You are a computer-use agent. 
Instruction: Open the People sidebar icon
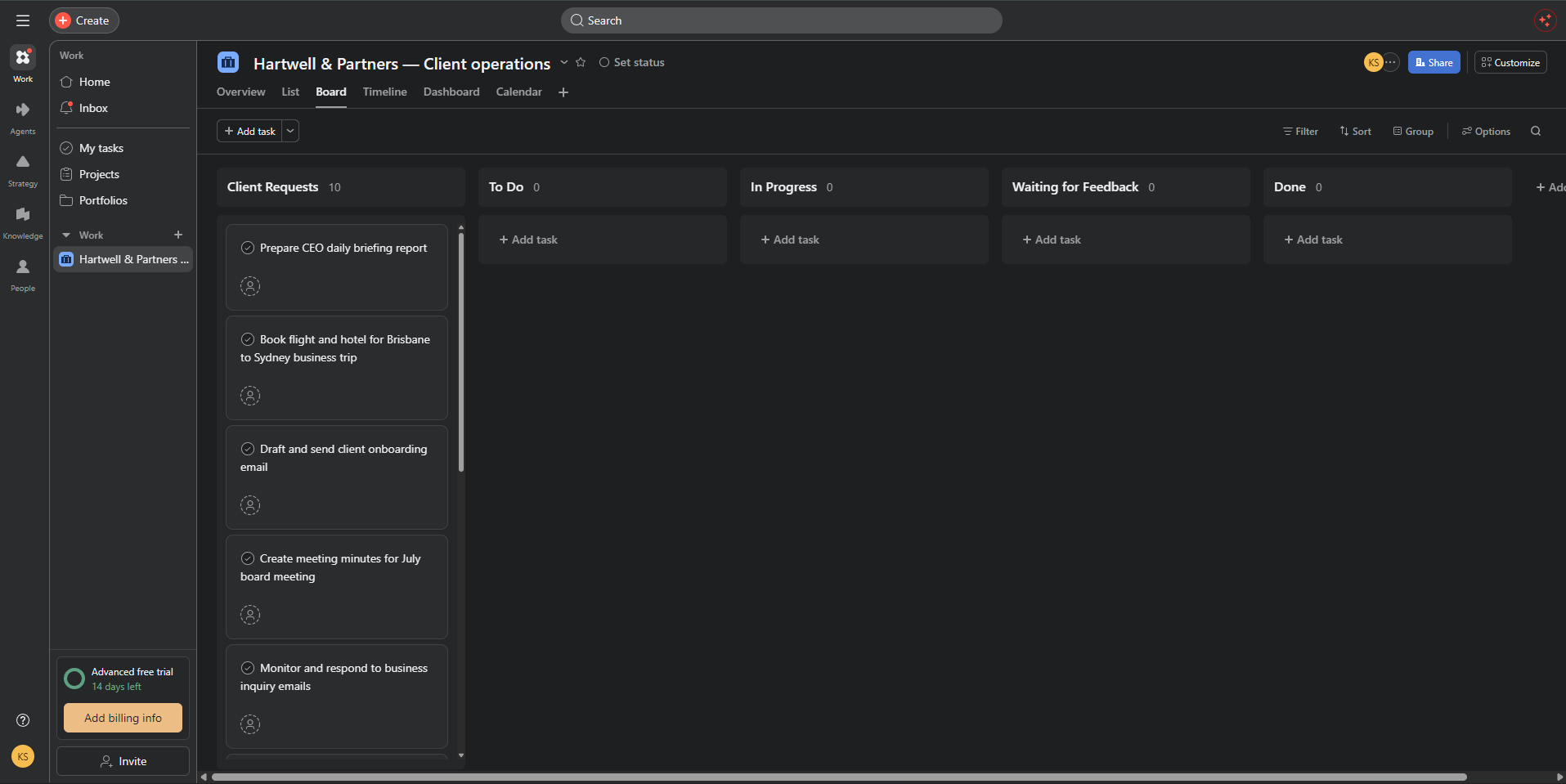(x=23, y=275)
